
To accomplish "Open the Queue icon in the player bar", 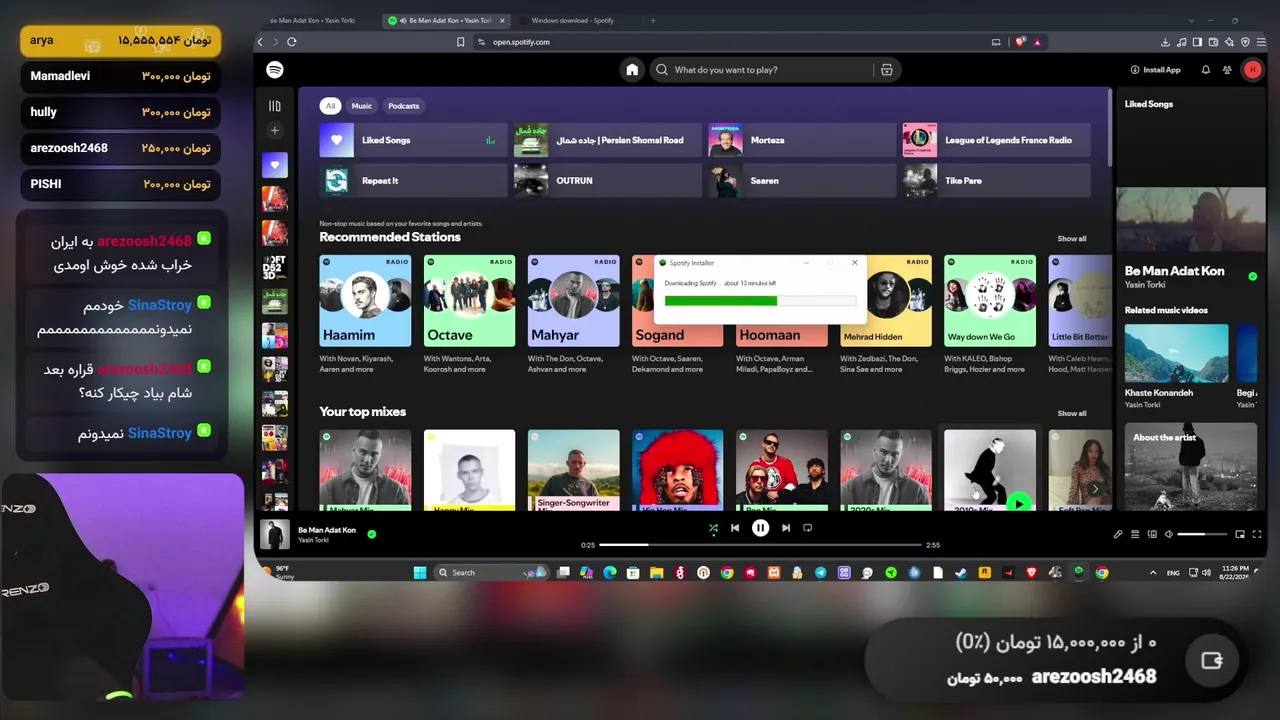I will [1135, 534].
